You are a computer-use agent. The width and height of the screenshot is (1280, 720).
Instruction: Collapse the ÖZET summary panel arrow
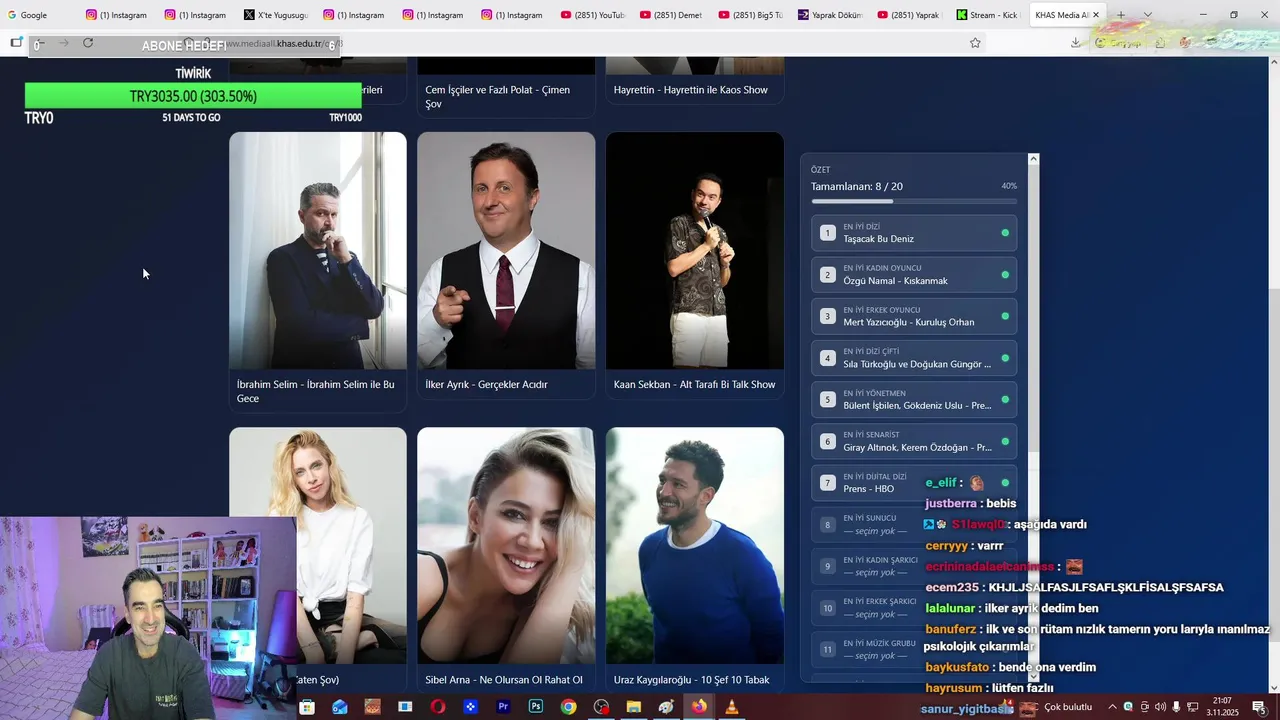pos(1033,159)
